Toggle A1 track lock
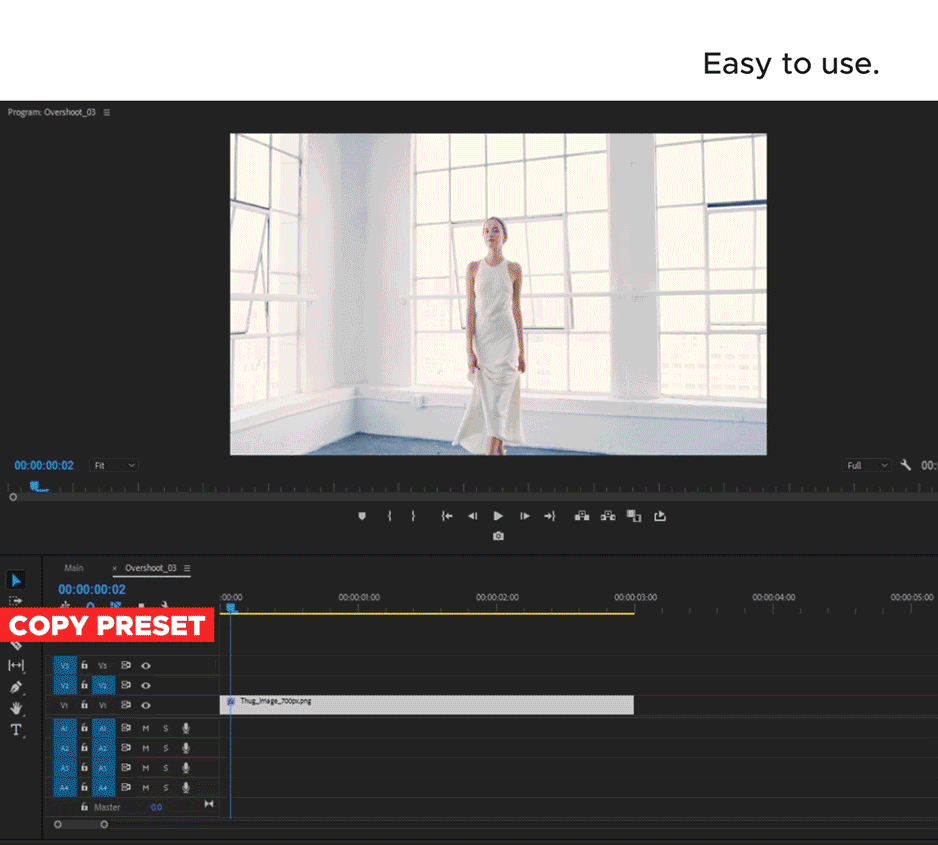Image resolution: width=938 pixels, height=845 pixels. click(x=84, y=728)
